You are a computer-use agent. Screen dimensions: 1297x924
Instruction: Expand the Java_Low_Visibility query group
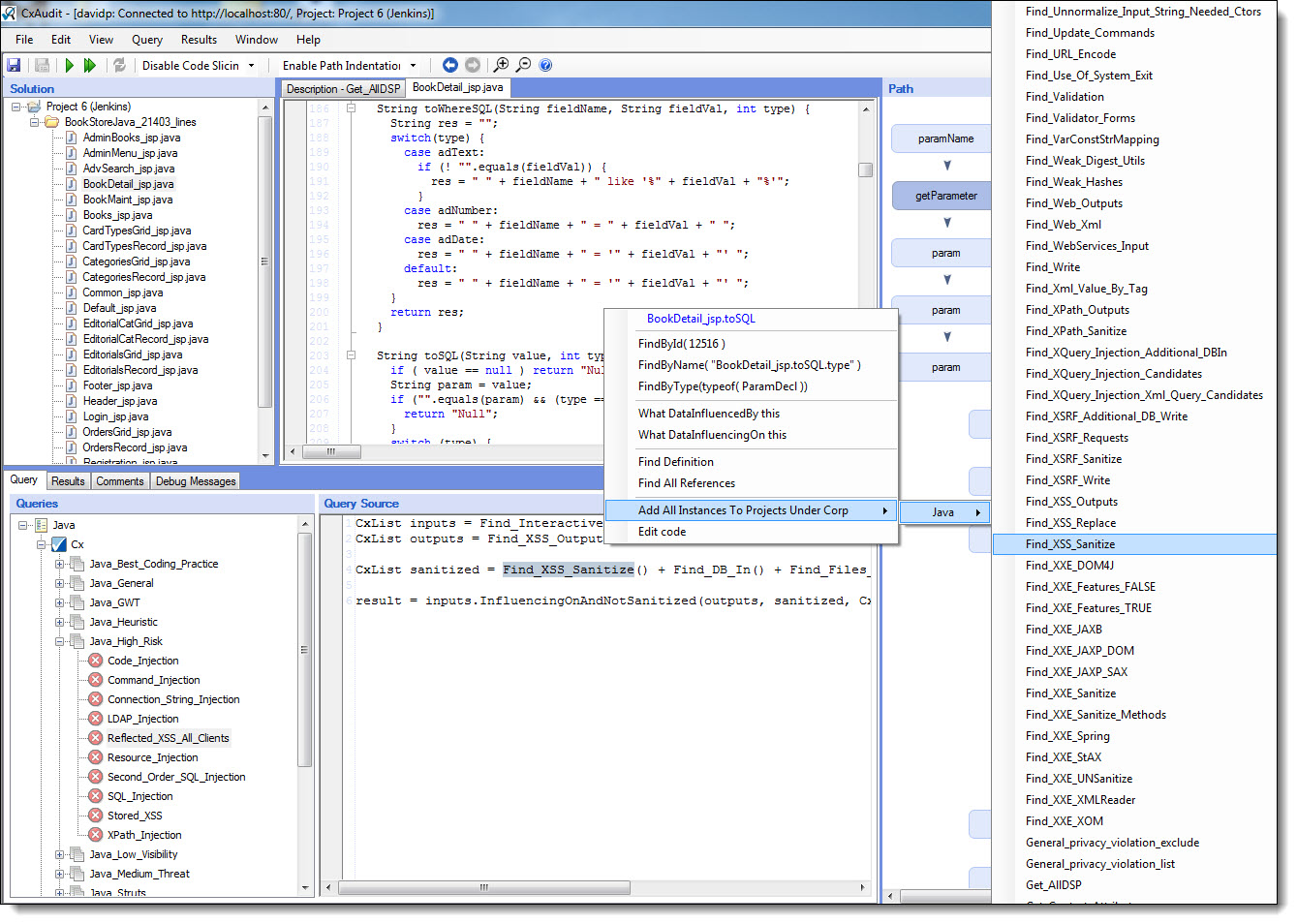pos(59,854)
